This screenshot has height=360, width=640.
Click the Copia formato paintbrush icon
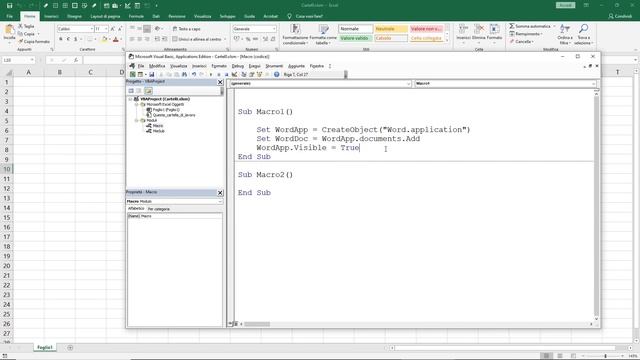pyautogui.click(x=21, y=42)
